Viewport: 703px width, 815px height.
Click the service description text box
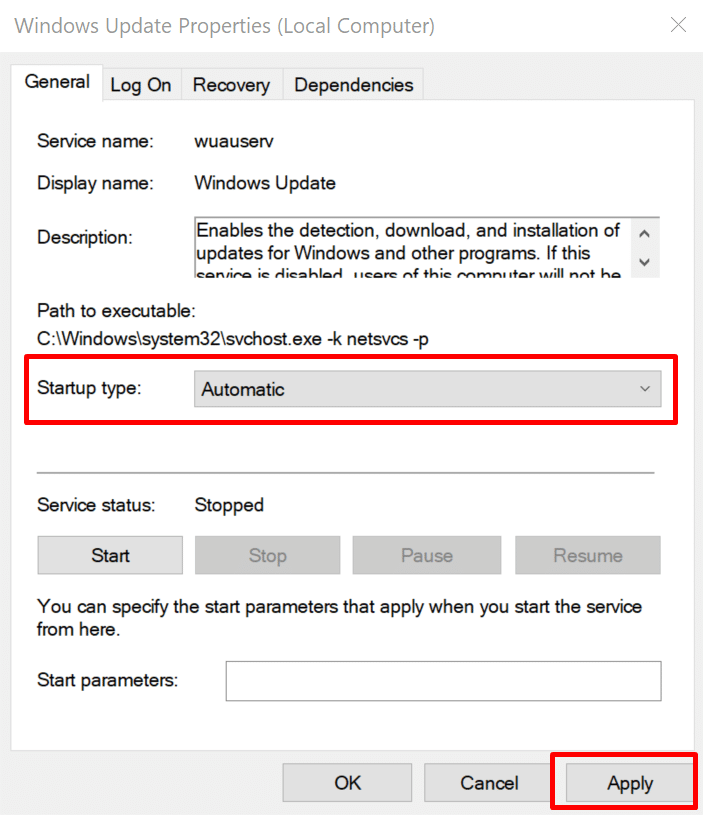coord(410,249)
